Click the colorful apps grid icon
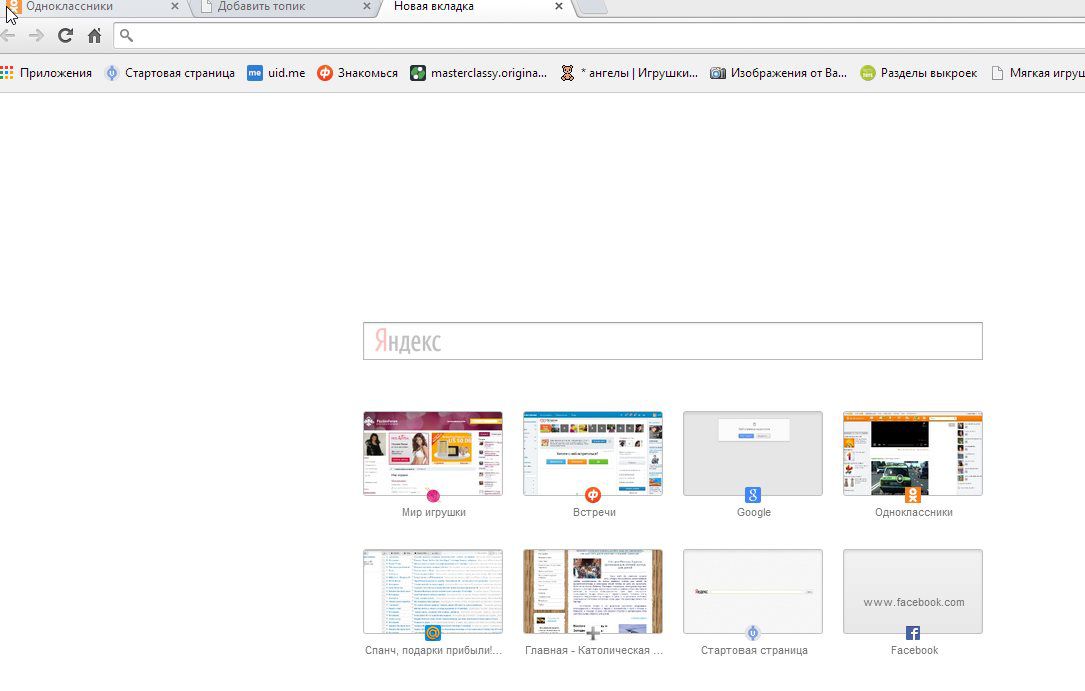The height and width of the screenshot is (691, 1085). point(6,73)
